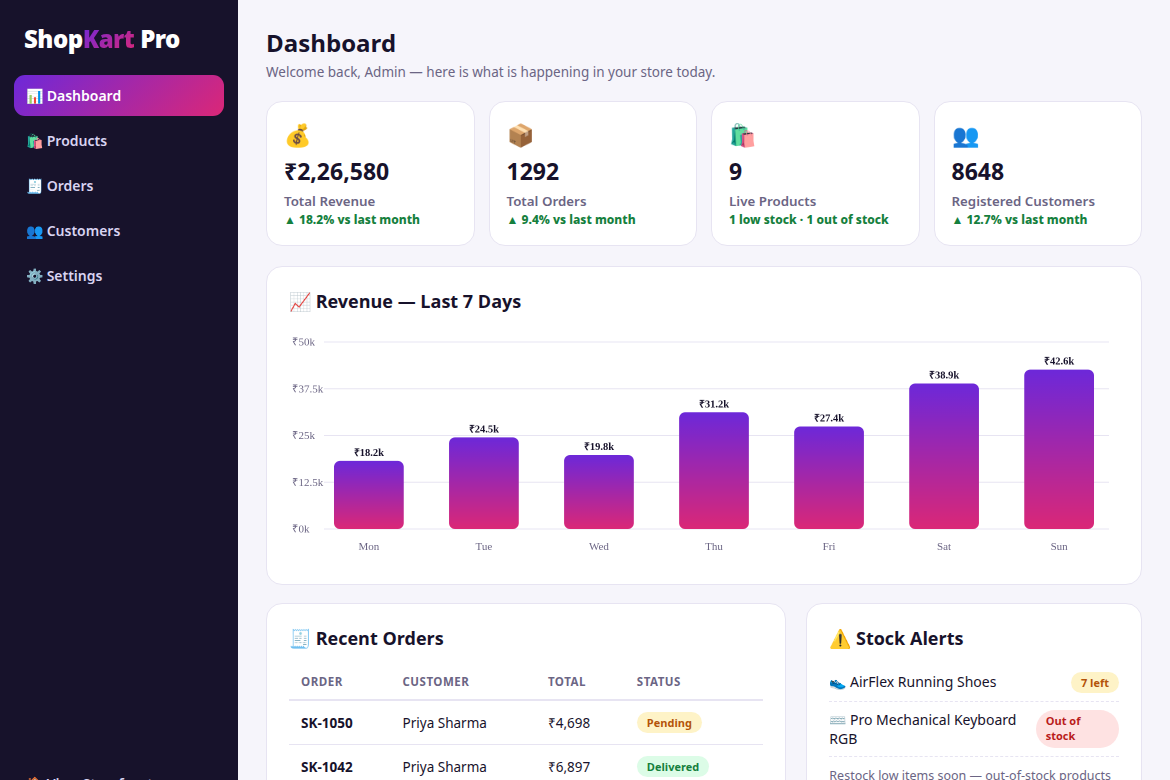The width and height of the screenshot is (1170, 780).
Task: Click '1 low stock · 1 out of stock' text
Action: [809, 219]
